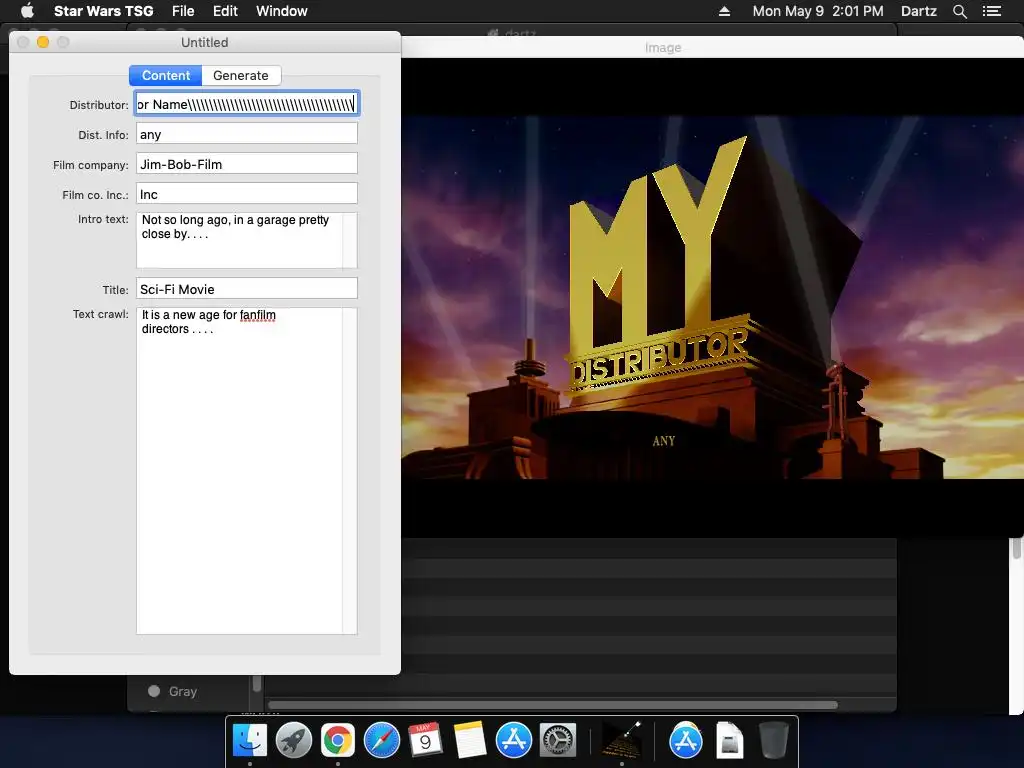Click the Dist. Info field containing any
This screenshot has width=1024, height=768.
[247, 134]
